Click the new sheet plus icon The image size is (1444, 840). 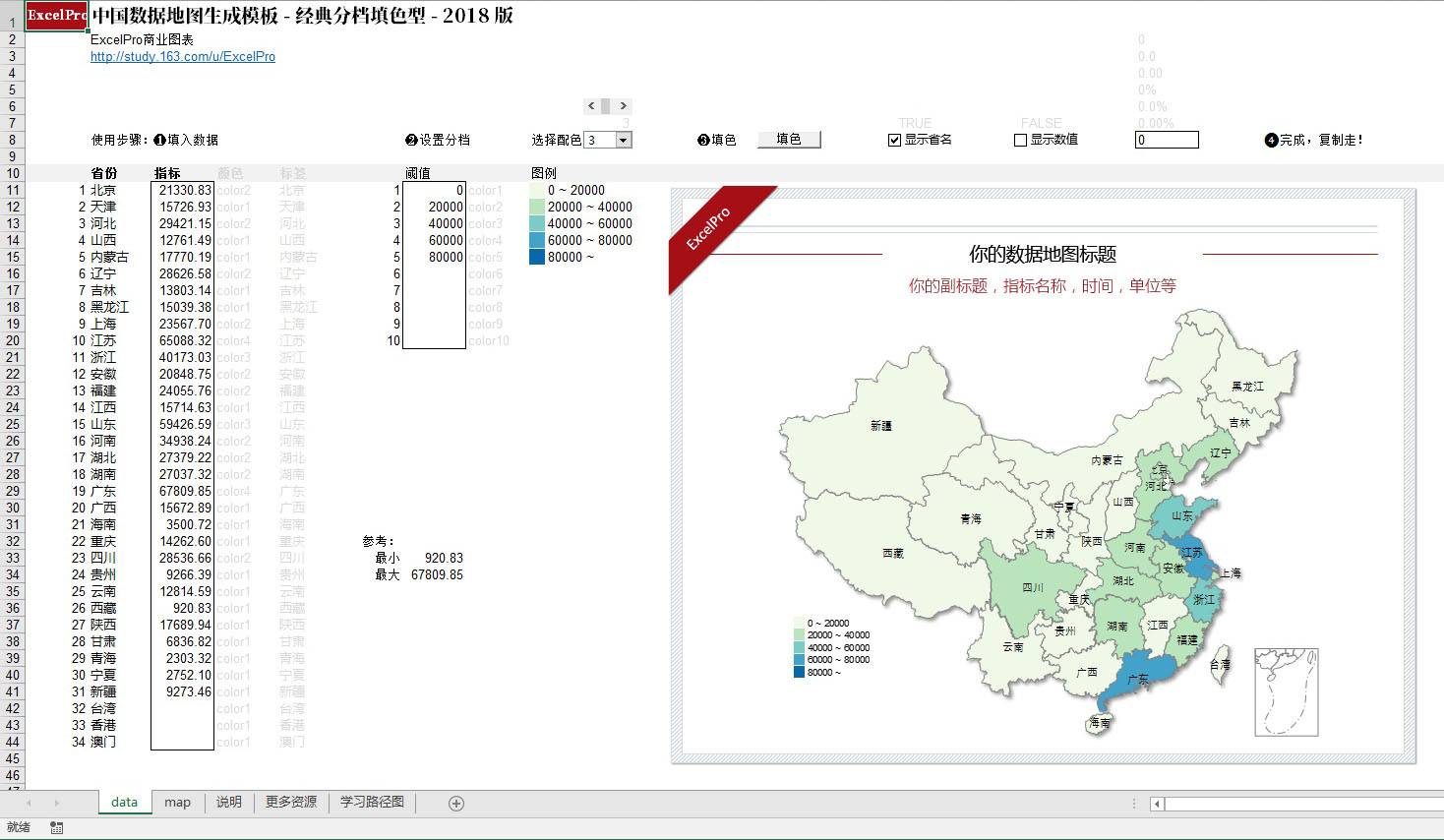pos(453,803)
